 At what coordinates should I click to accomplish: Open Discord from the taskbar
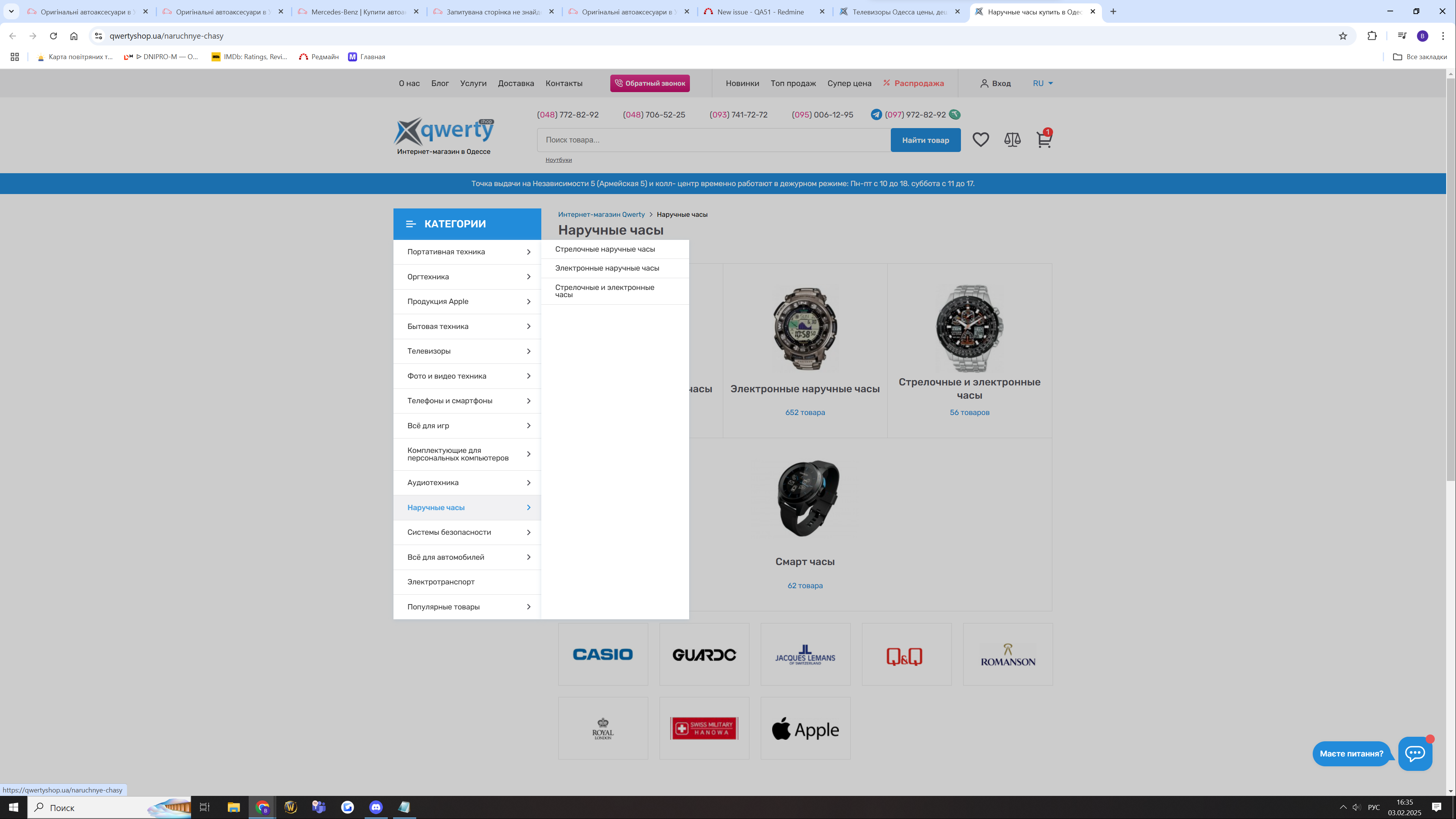click(376, 807)
